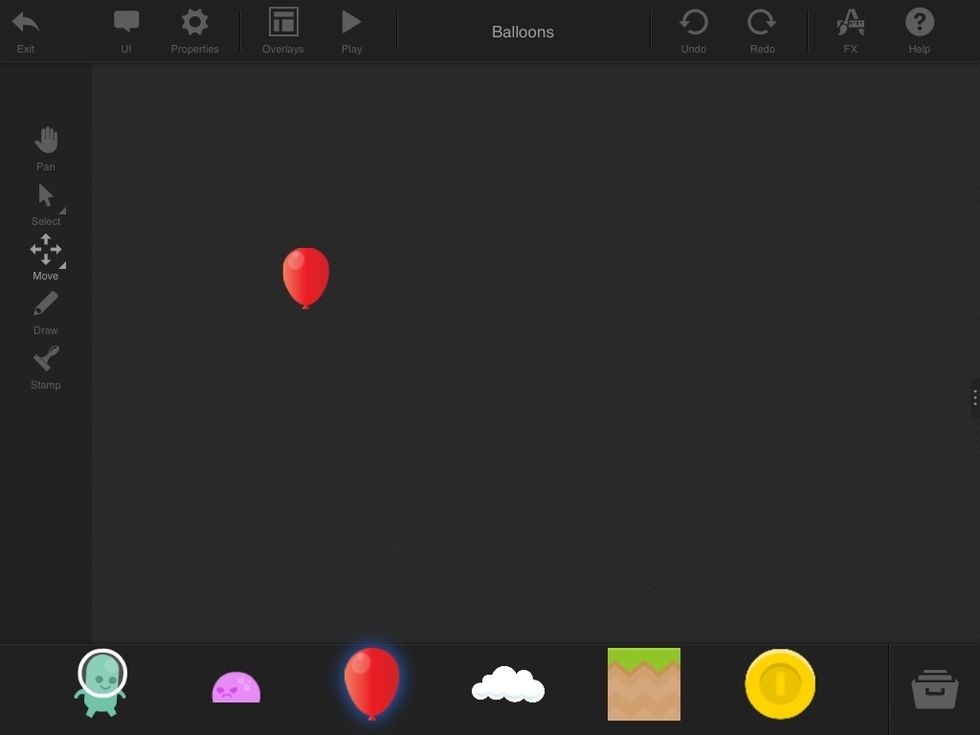The height and width of the screenshot is (735, 980).
Task: Expand the right-edge drawer handle
Action: (x=975, y=397)
